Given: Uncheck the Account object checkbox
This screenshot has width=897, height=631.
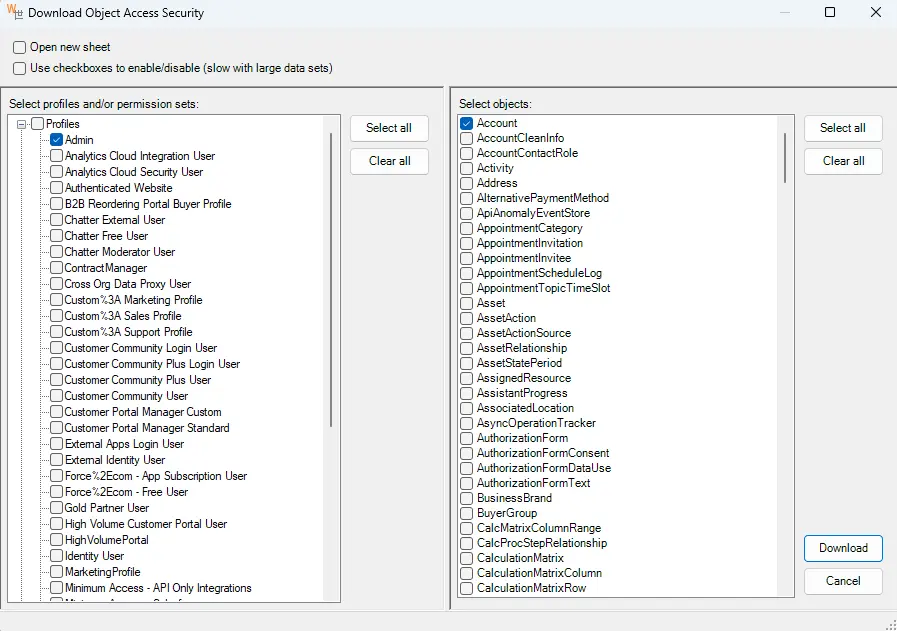Looking at the screenshot, I should coord(466,123).
